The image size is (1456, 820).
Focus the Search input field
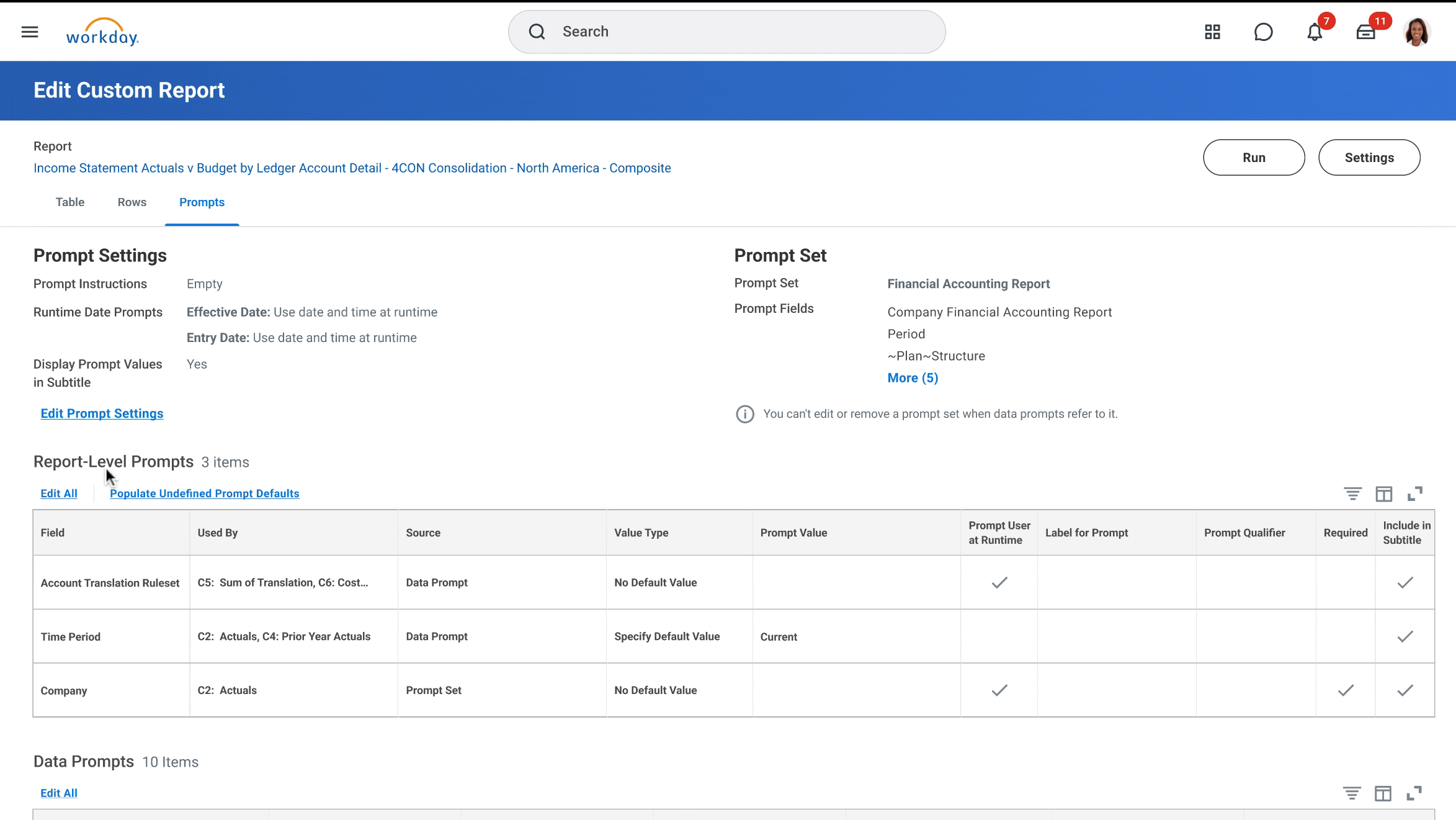tap(726, 32)
